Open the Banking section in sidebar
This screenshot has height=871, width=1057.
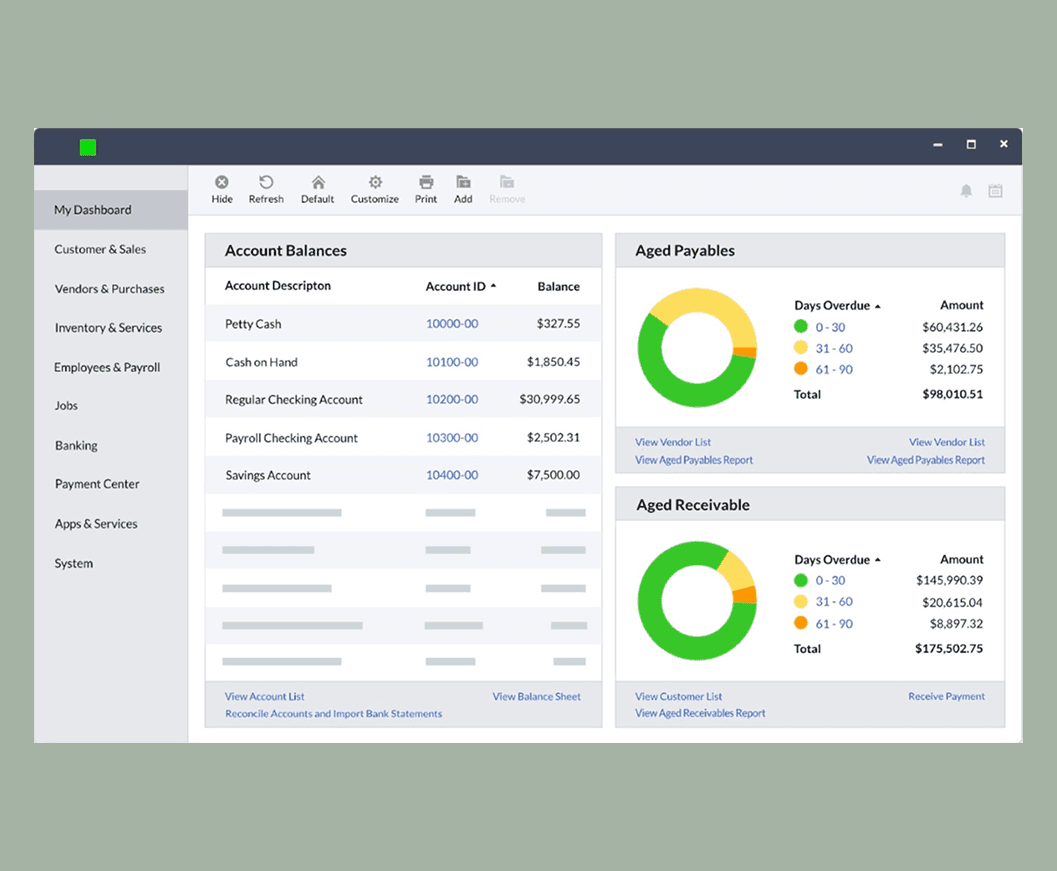pyautogui.click(x=76, y=445)
